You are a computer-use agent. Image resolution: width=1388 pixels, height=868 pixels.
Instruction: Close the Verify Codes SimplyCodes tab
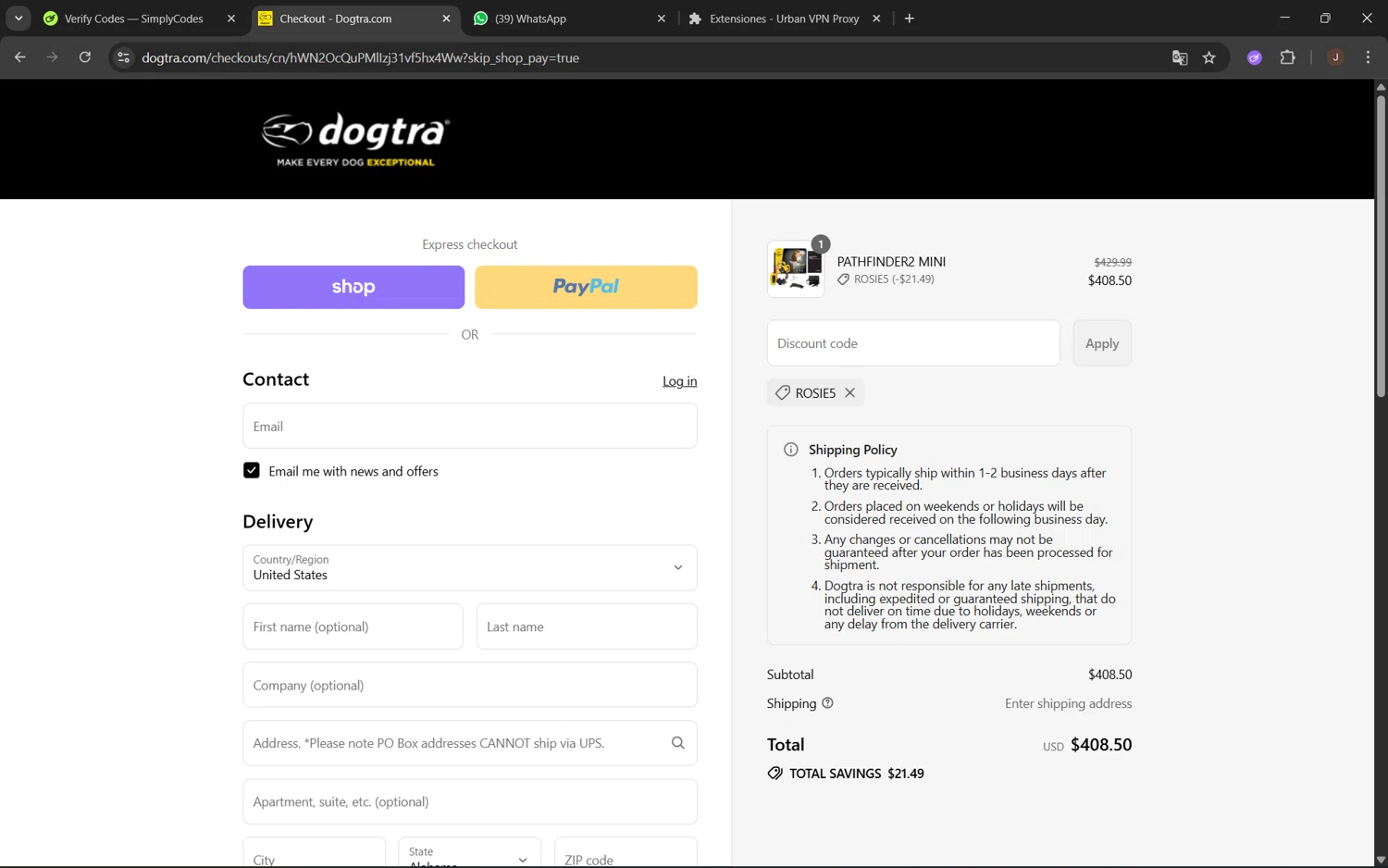point(231,19)
